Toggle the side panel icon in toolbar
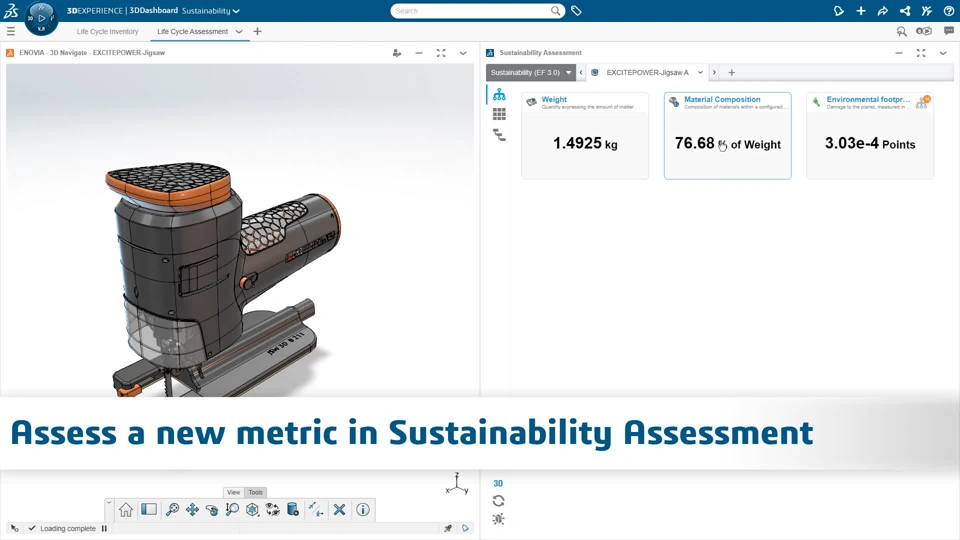The image size is (960, 540). [149, 509]
